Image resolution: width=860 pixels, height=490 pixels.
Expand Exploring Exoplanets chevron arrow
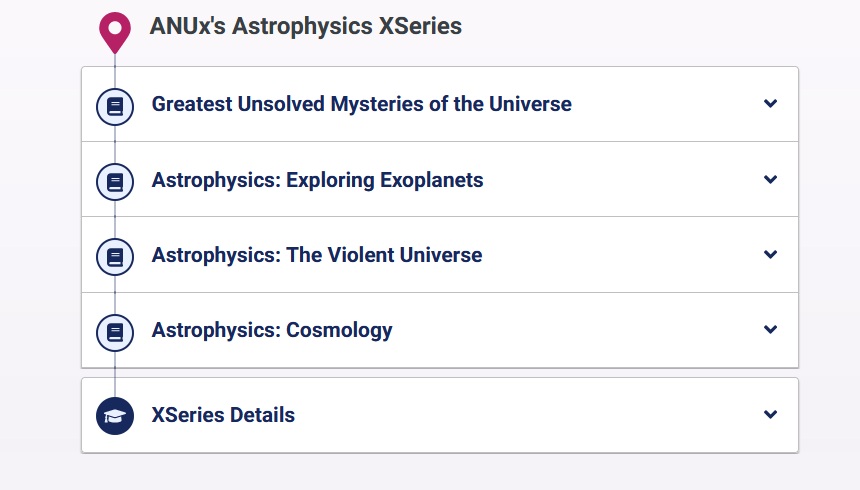(770, 180)
